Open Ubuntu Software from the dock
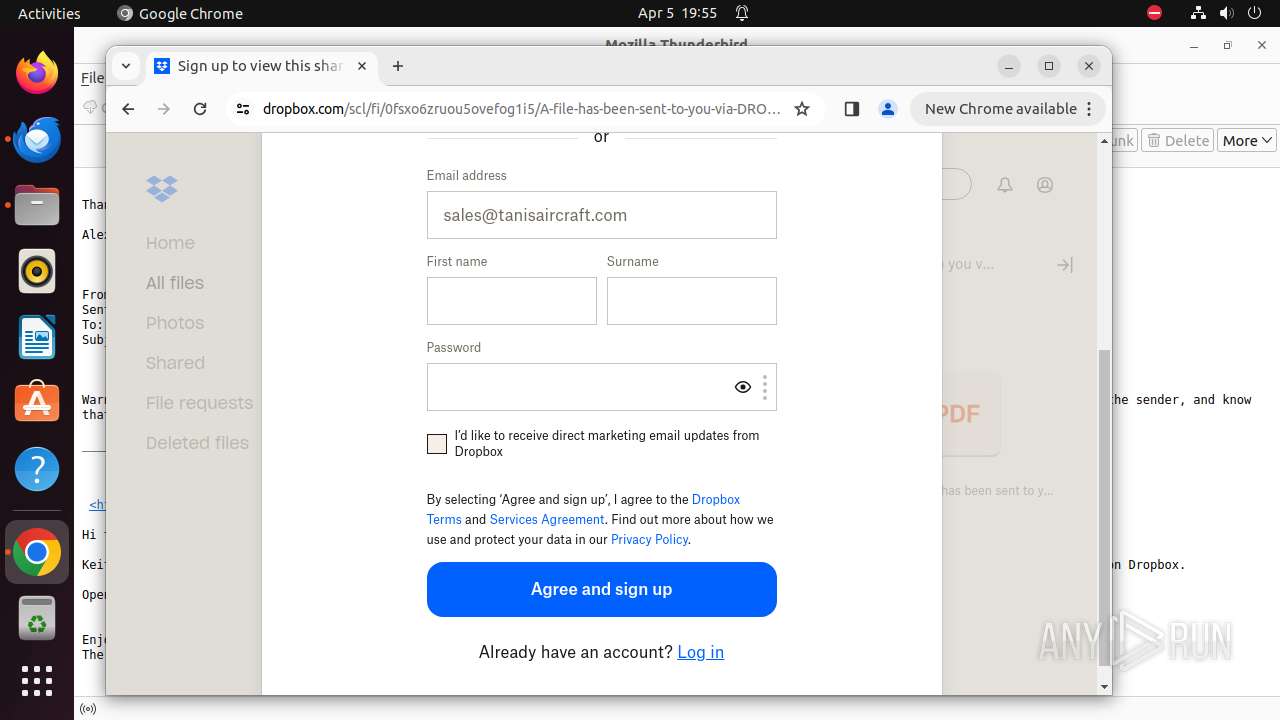The width and height of the screenshot is (1280, 720). click(x=37, y=403)
